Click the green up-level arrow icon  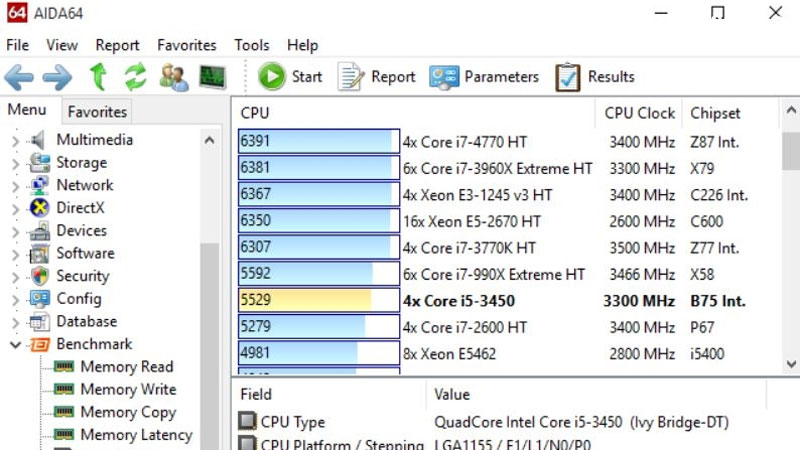click(98, 77)
